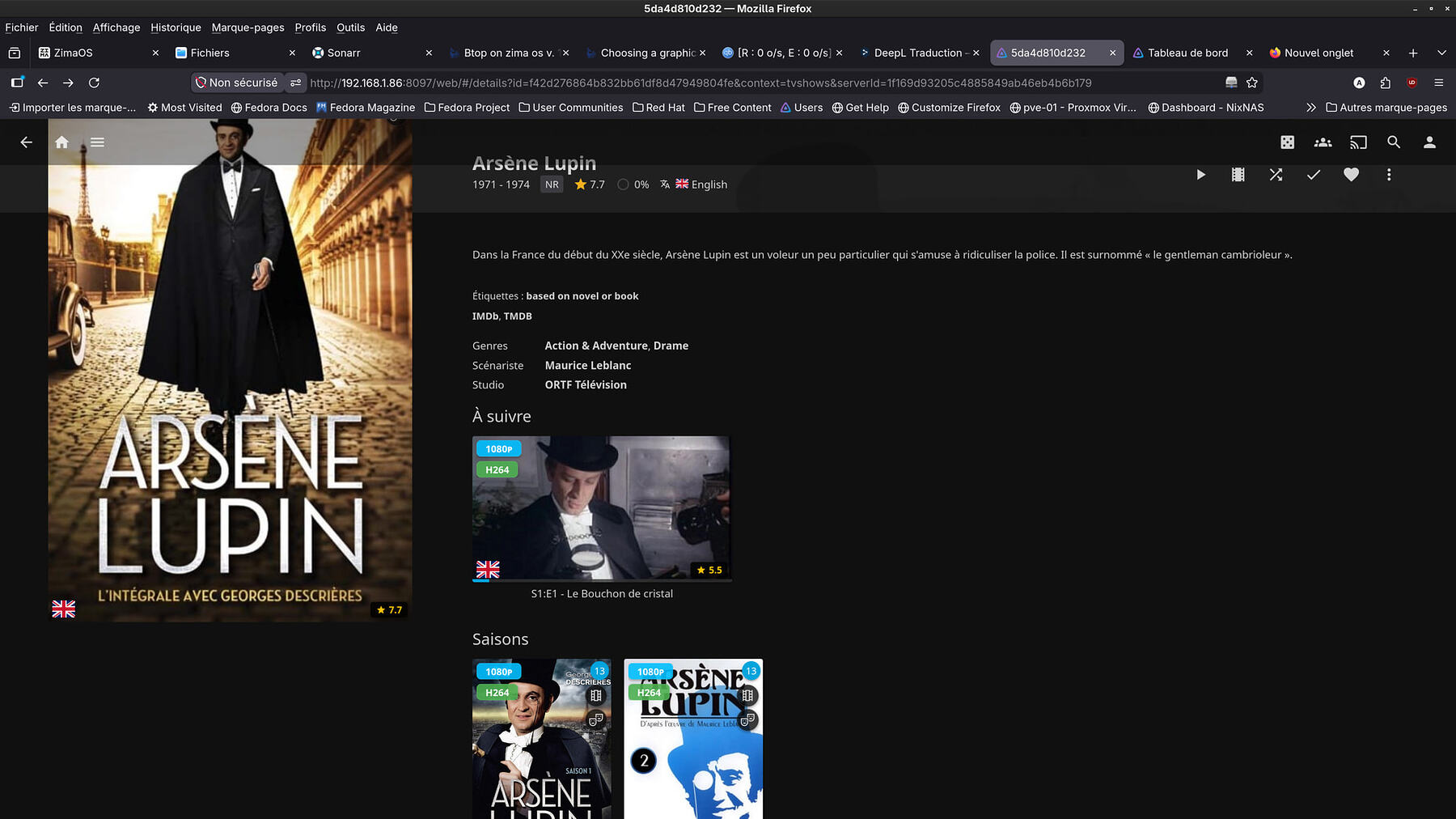This screenshot has height=819, width=1456.
Task: Open the three-dot more options menu
Action: pos(1389,175)
